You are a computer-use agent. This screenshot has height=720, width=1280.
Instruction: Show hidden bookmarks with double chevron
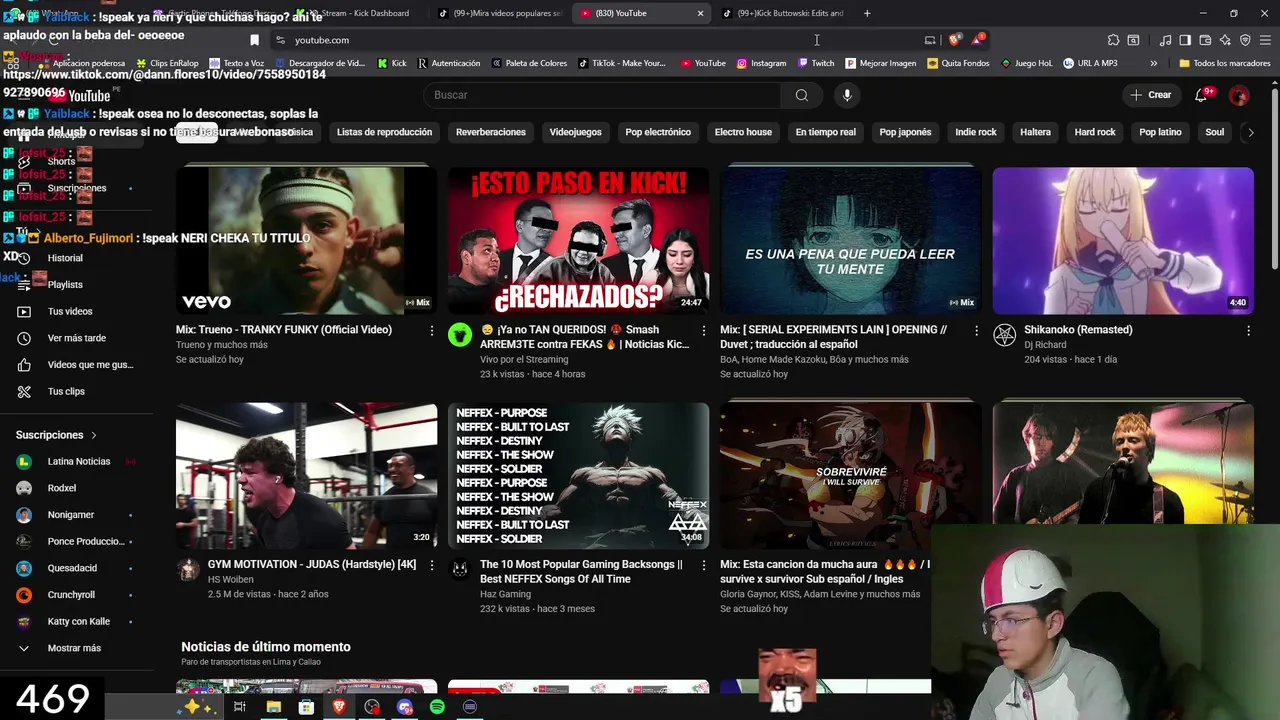click(x=1154, y=63)
